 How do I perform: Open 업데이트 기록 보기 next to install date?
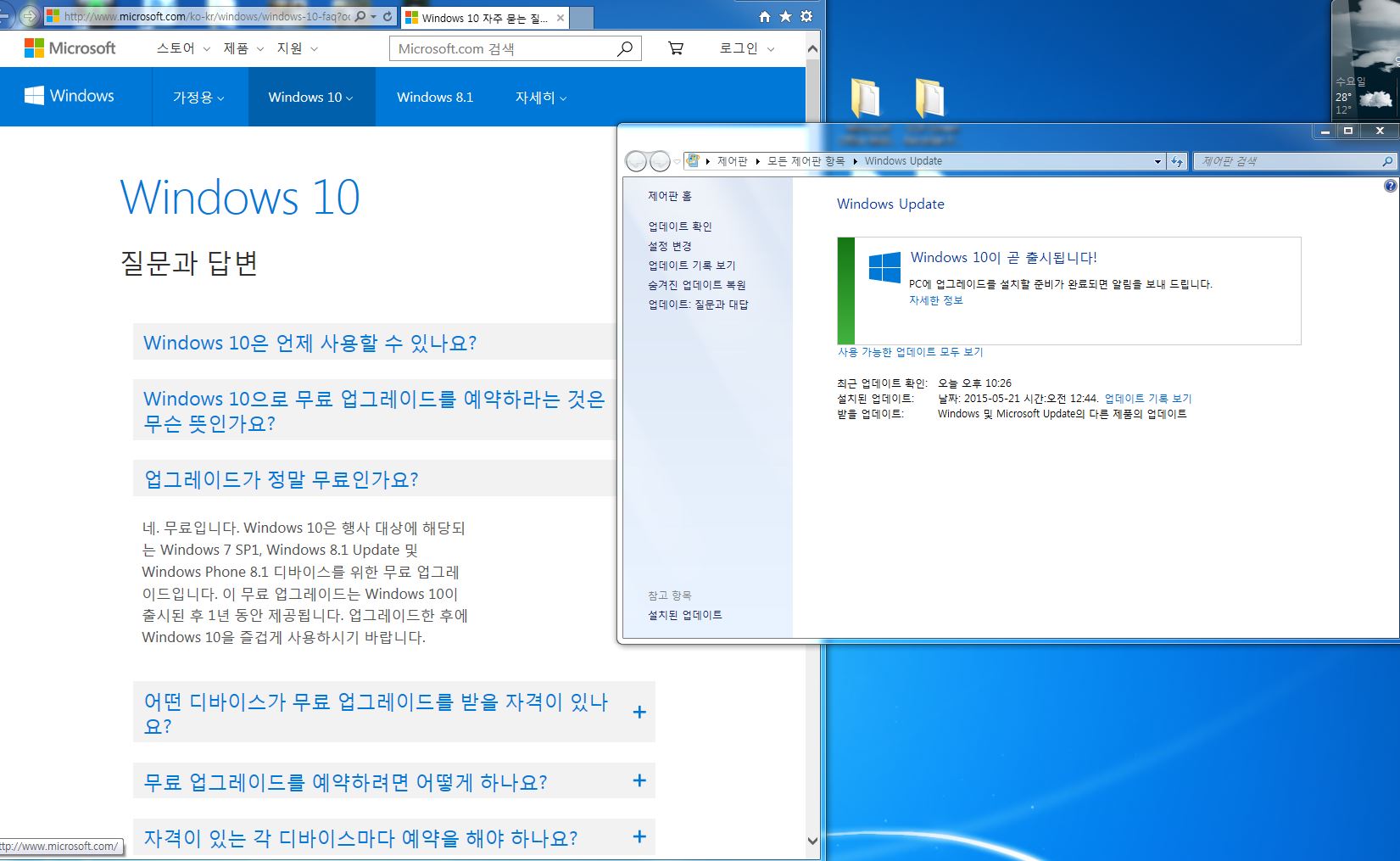[x=1148, y=399]
